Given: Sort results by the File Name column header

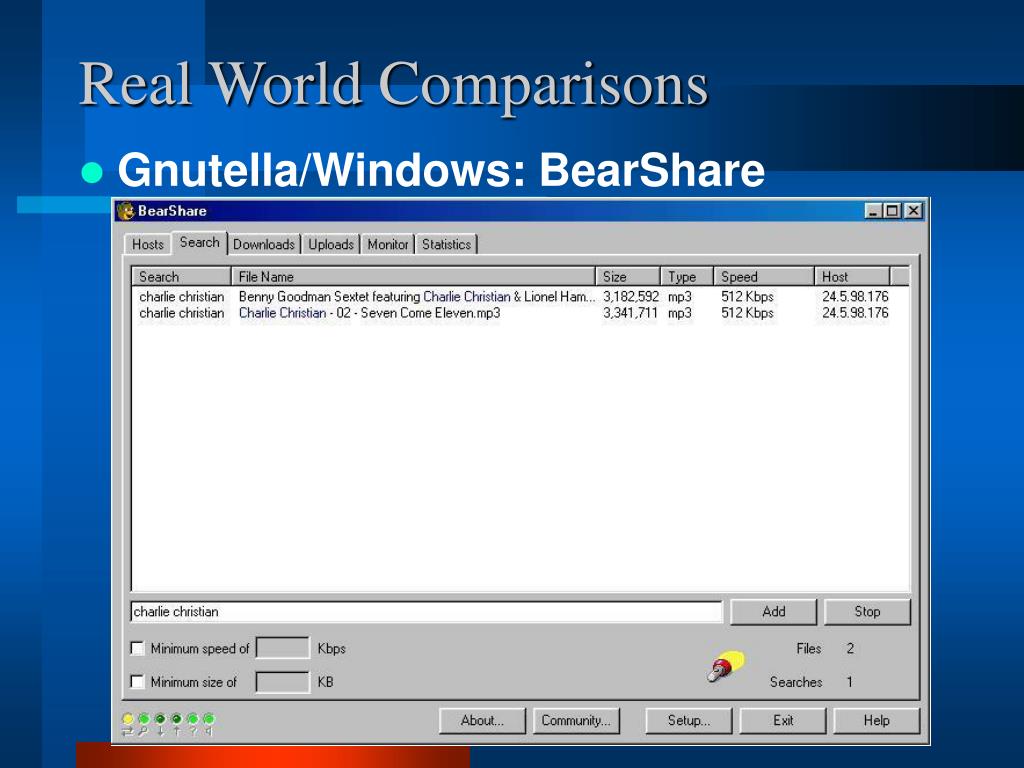Looking at the screenshot, I should click(x=413, y=277).
